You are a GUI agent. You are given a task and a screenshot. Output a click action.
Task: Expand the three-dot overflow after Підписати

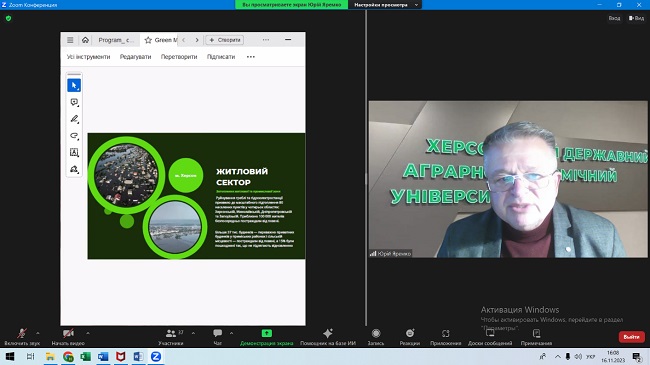coord(251,56)
